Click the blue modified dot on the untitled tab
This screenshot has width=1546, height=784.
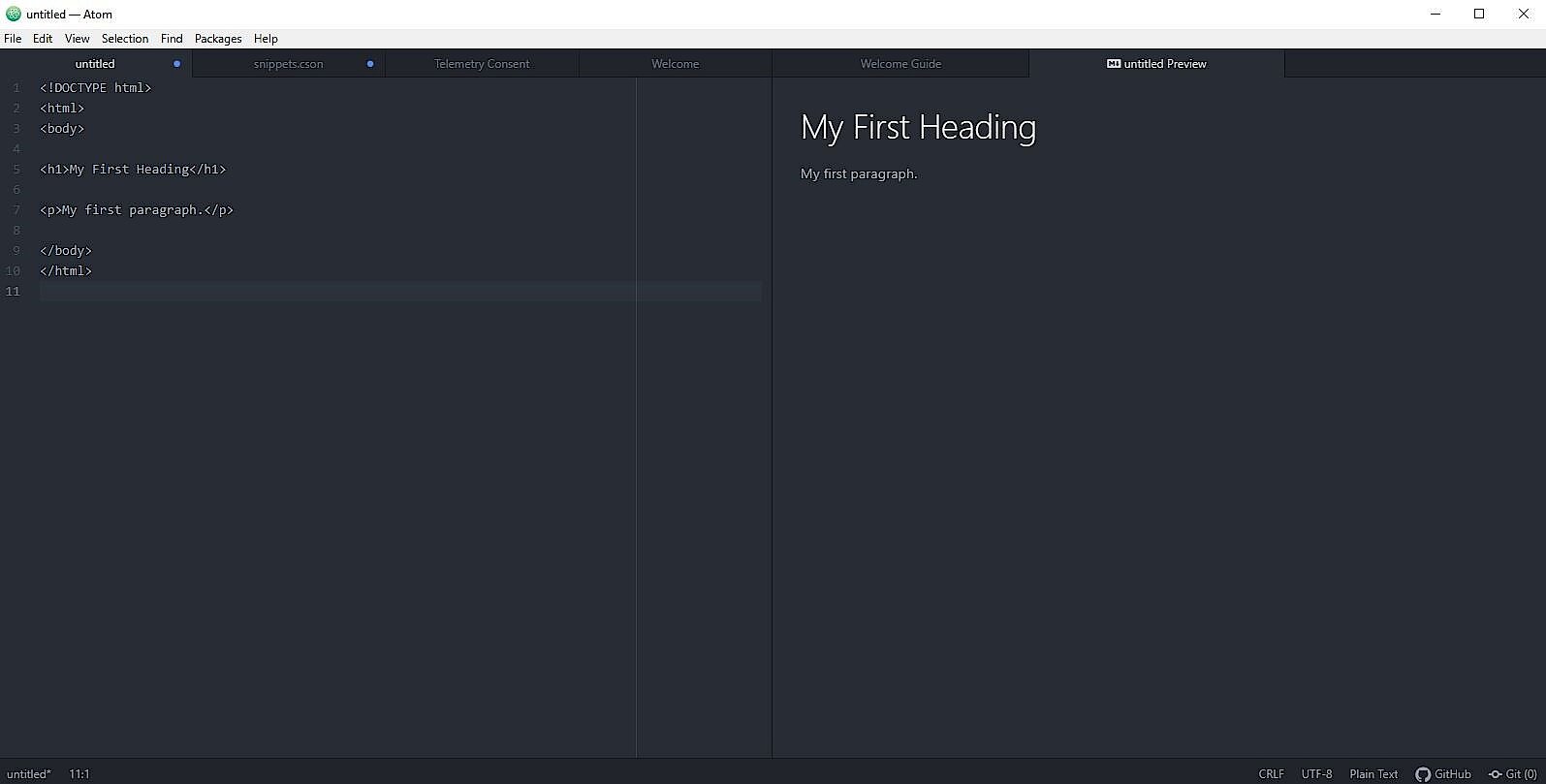176,64
